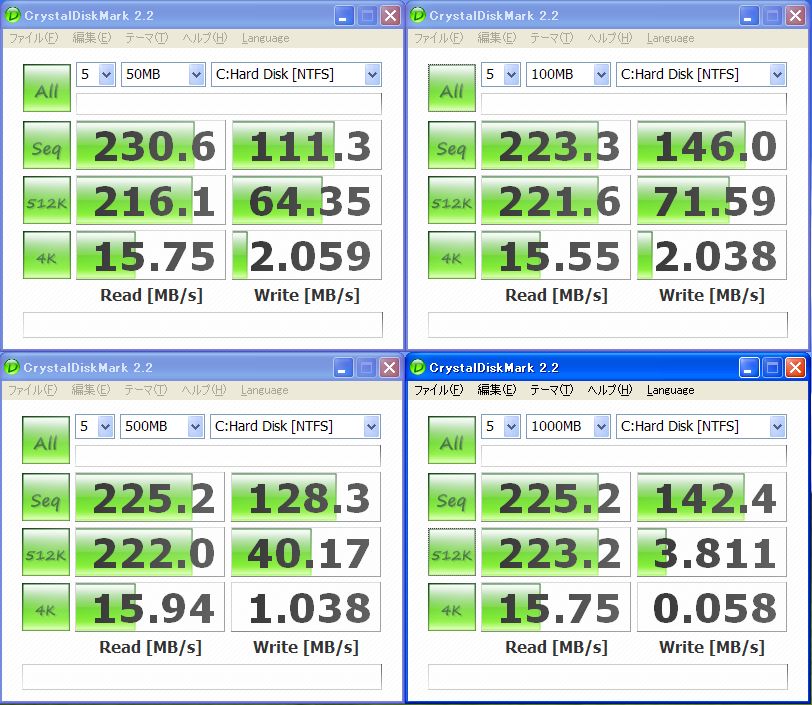This screenshot has height=705, width=812.
Task: Start the Seq test in the 1000MB window
Action: [x=452, y=497]
